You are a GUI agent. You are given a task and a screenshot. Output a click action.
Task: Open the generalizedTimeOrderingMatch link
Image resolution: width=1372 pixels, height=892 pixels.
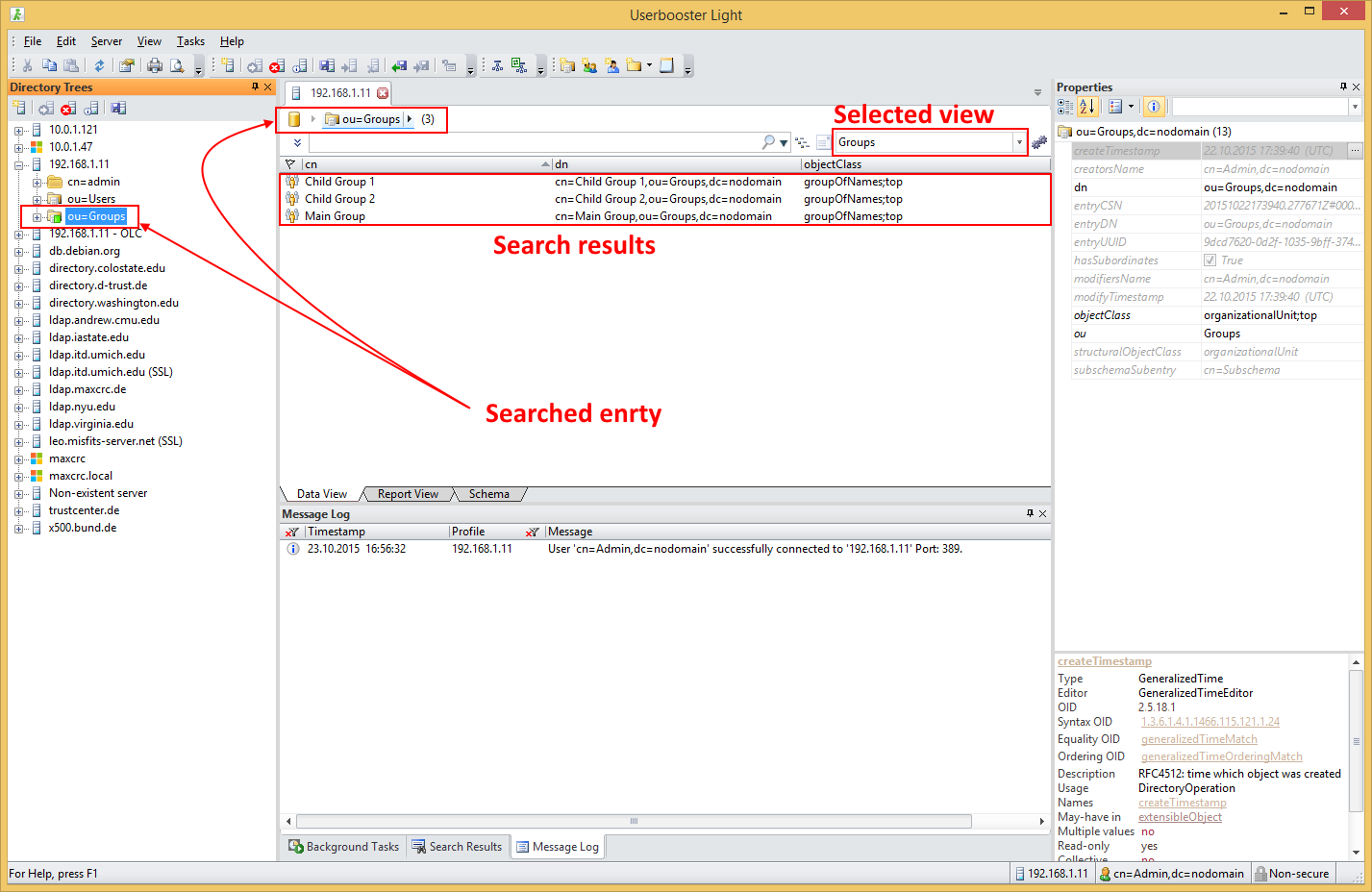click(x=1222, y=756)
